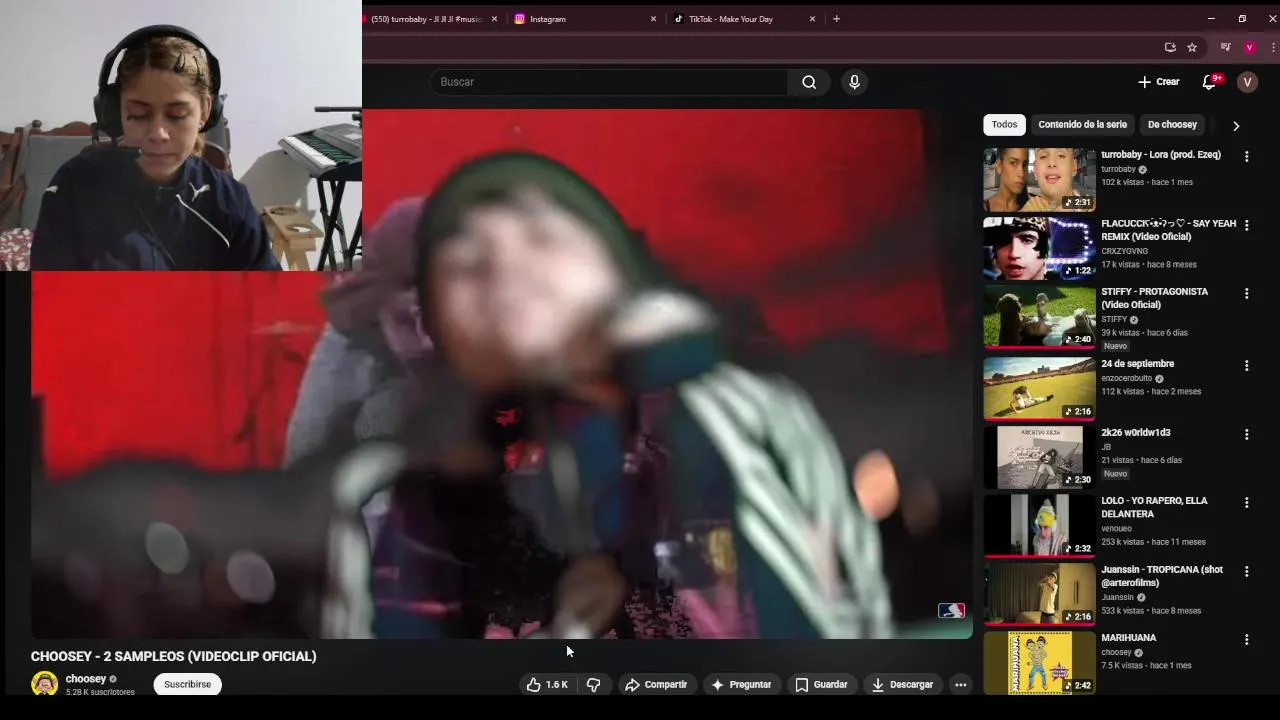Open more actions ellipsis below video

pyautogui.click(x=960, y=685)
